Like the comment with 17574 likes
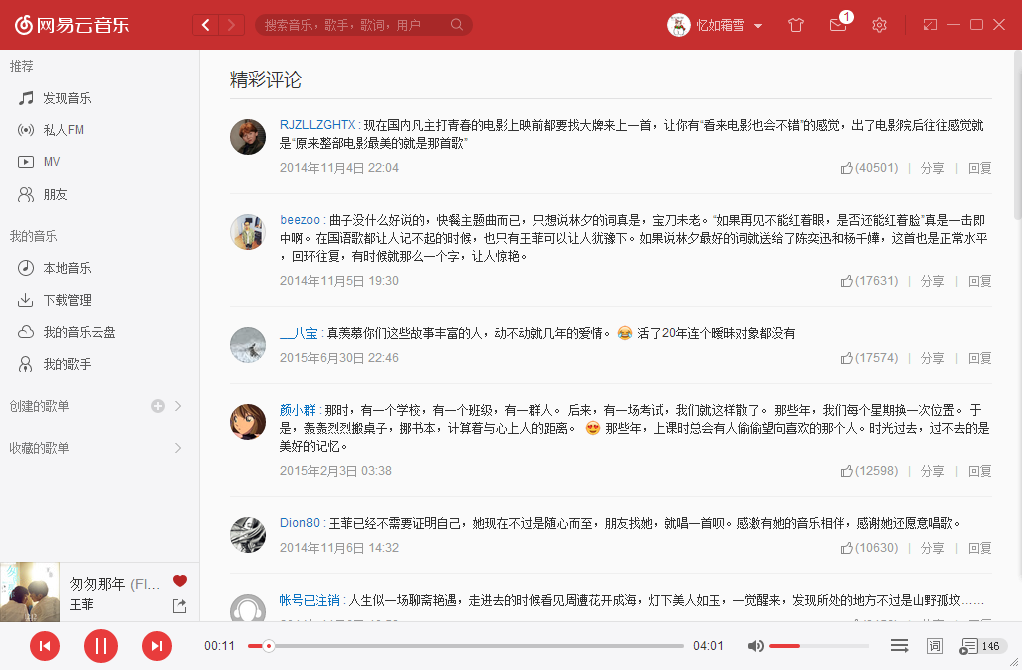1022x670 pixels. [x=869, y=358]
